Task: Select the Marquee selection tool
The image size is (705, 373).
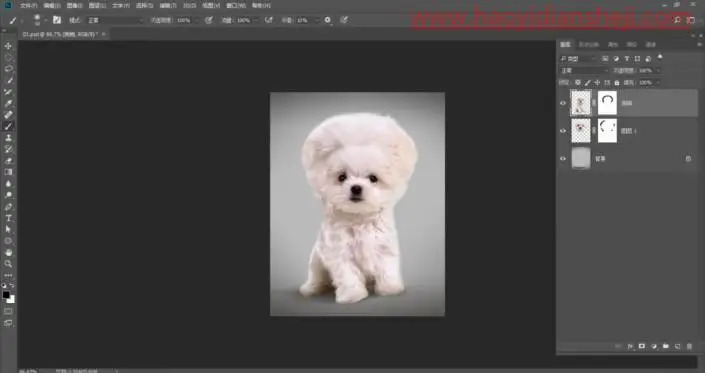Action: point(8,58)
